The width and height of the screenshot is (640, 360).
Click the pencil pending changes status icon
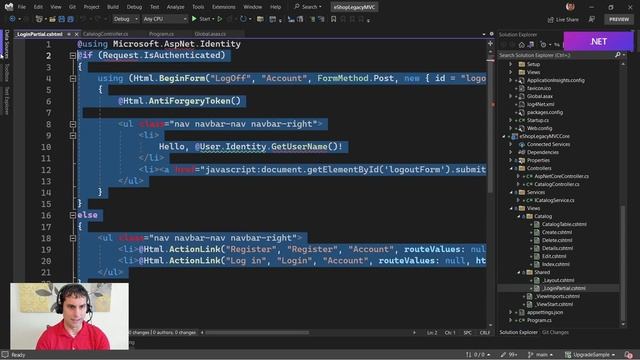(x=503, y=355)
